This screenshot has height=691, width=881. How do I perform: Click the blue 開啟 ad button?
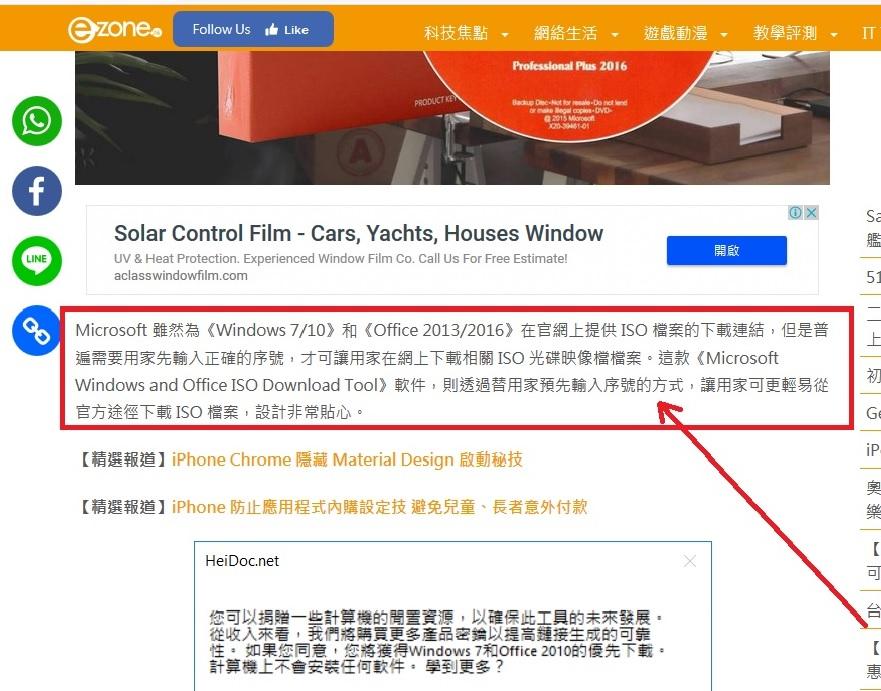coord(726,251)
